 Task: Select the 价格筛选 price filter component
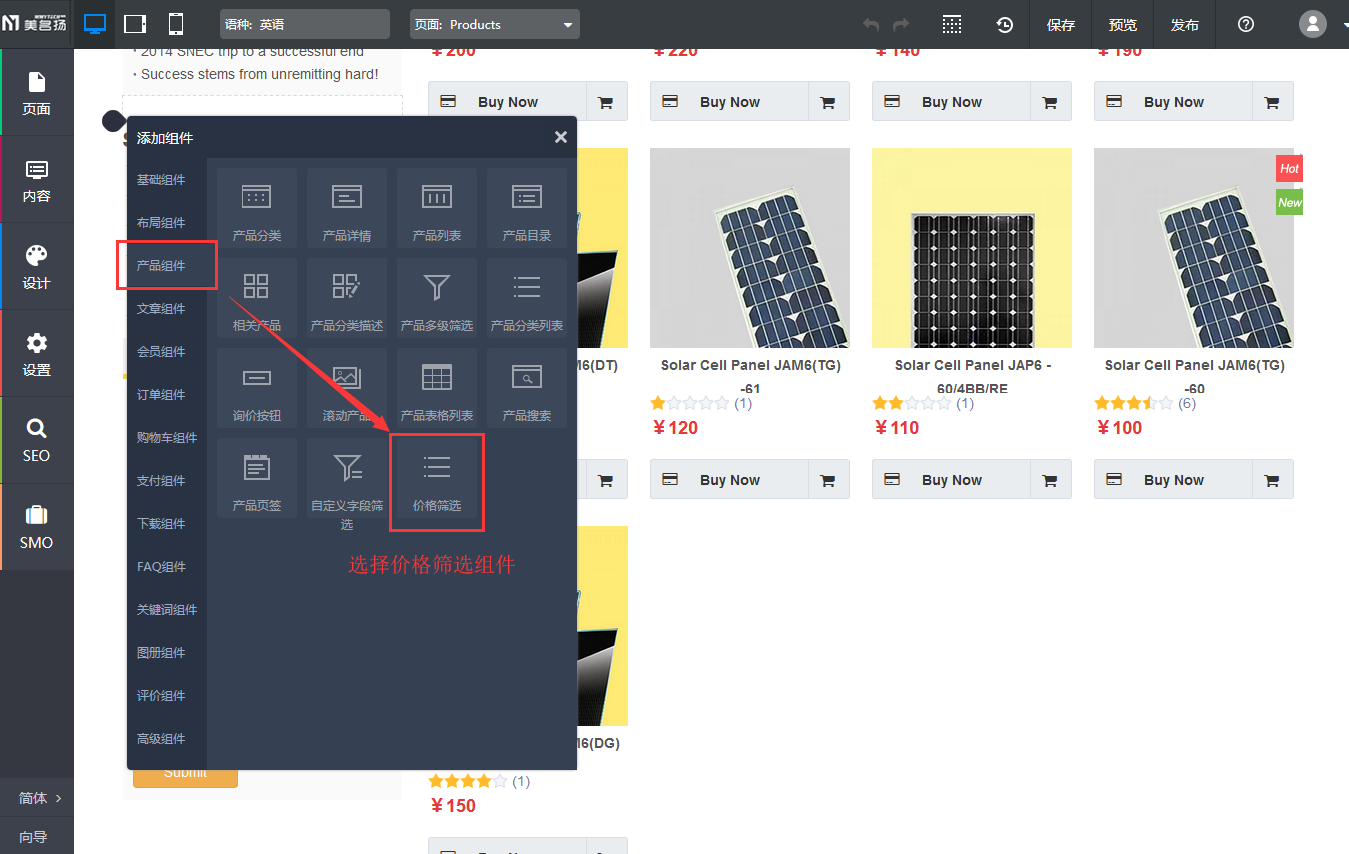tap(437, 481)
